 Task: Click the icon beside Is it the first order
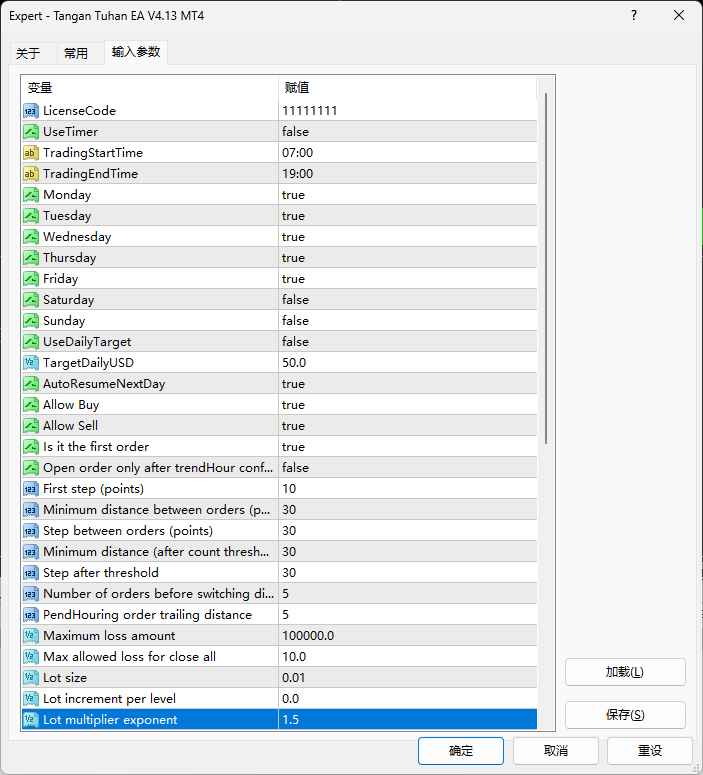coord(31,447)
